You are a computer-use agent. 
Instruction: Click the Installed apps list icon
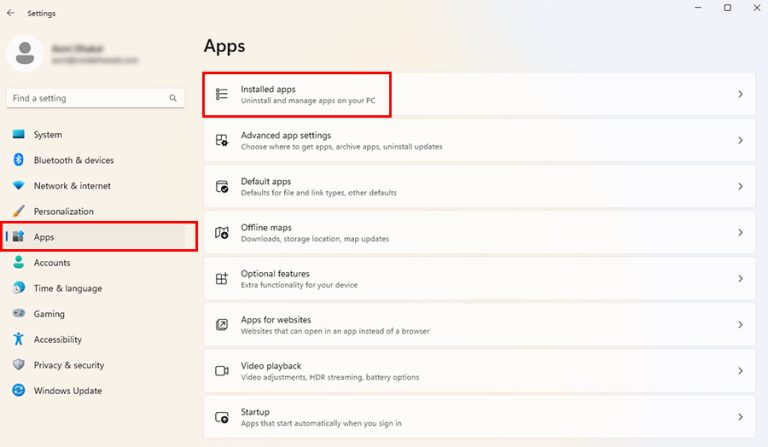coord(222,94)
